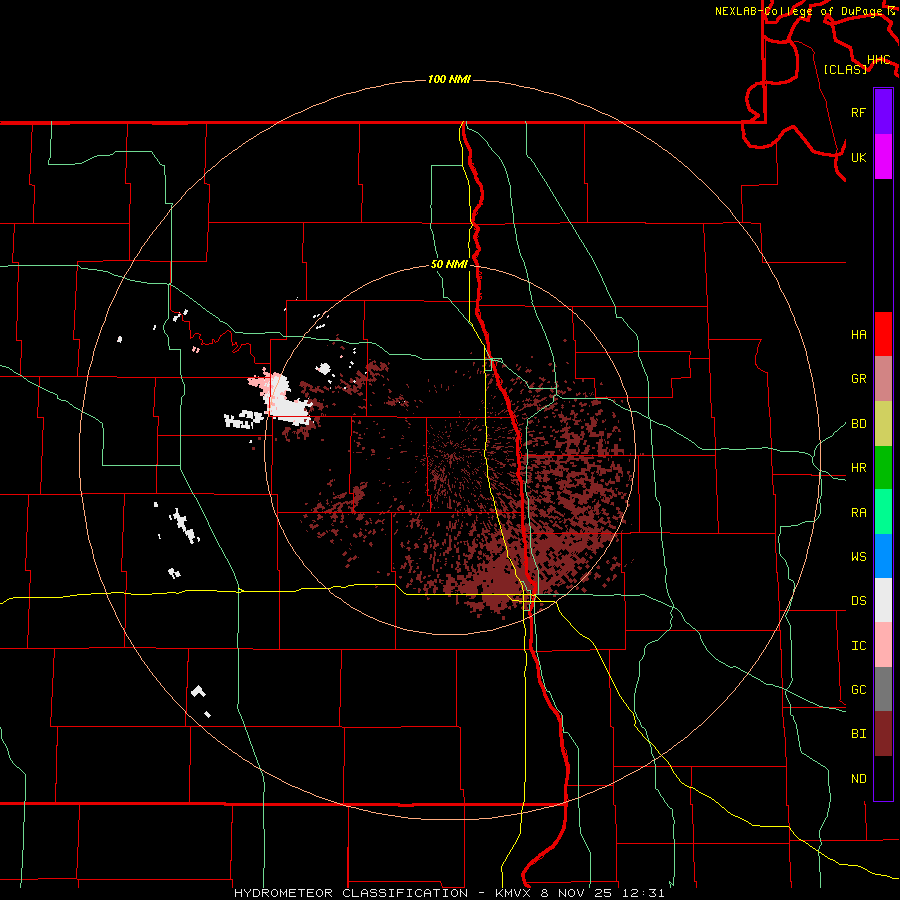
Task: Click the GR legend label
Action: (x=858, y=379)
